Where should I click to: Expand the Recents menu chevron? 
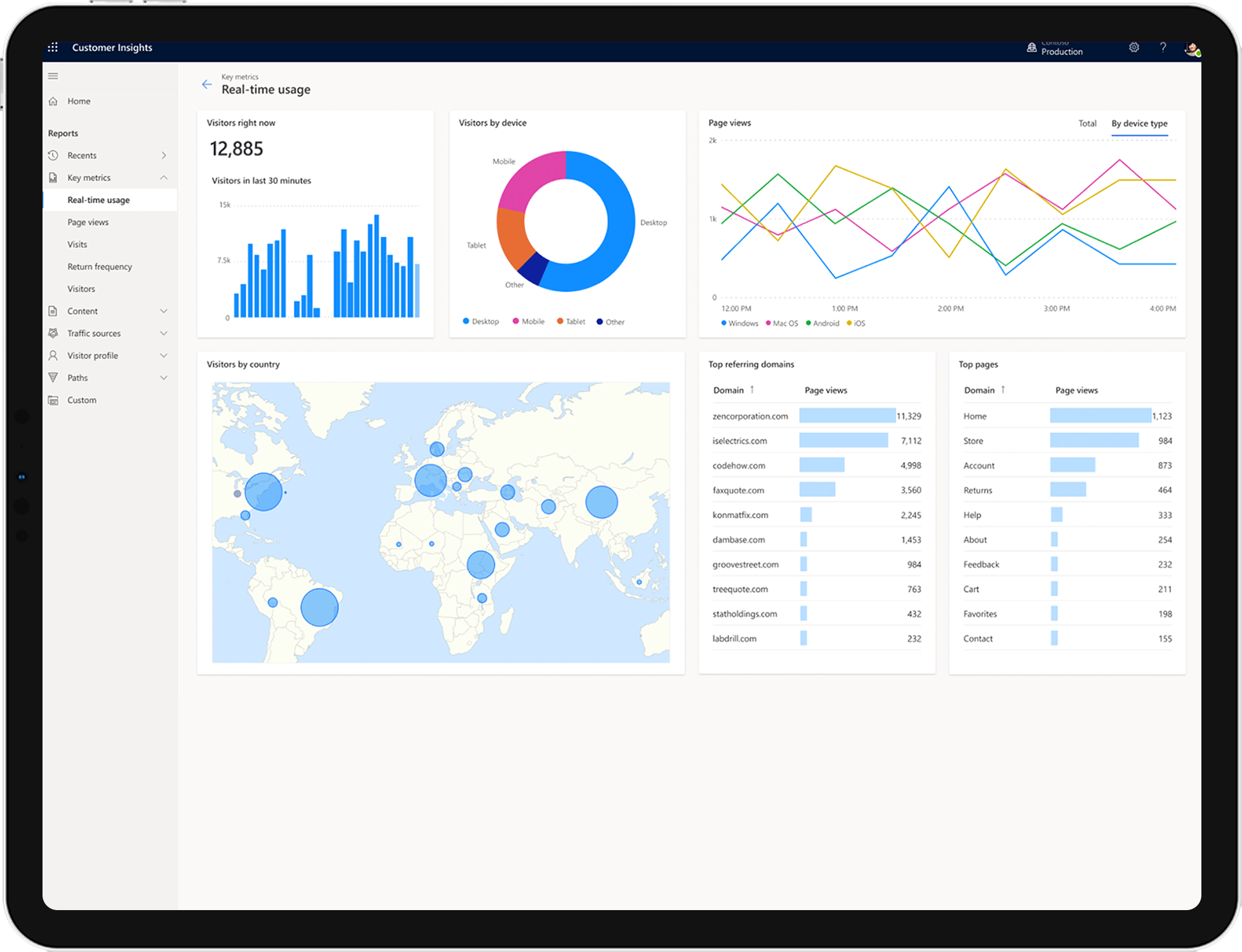164,155
